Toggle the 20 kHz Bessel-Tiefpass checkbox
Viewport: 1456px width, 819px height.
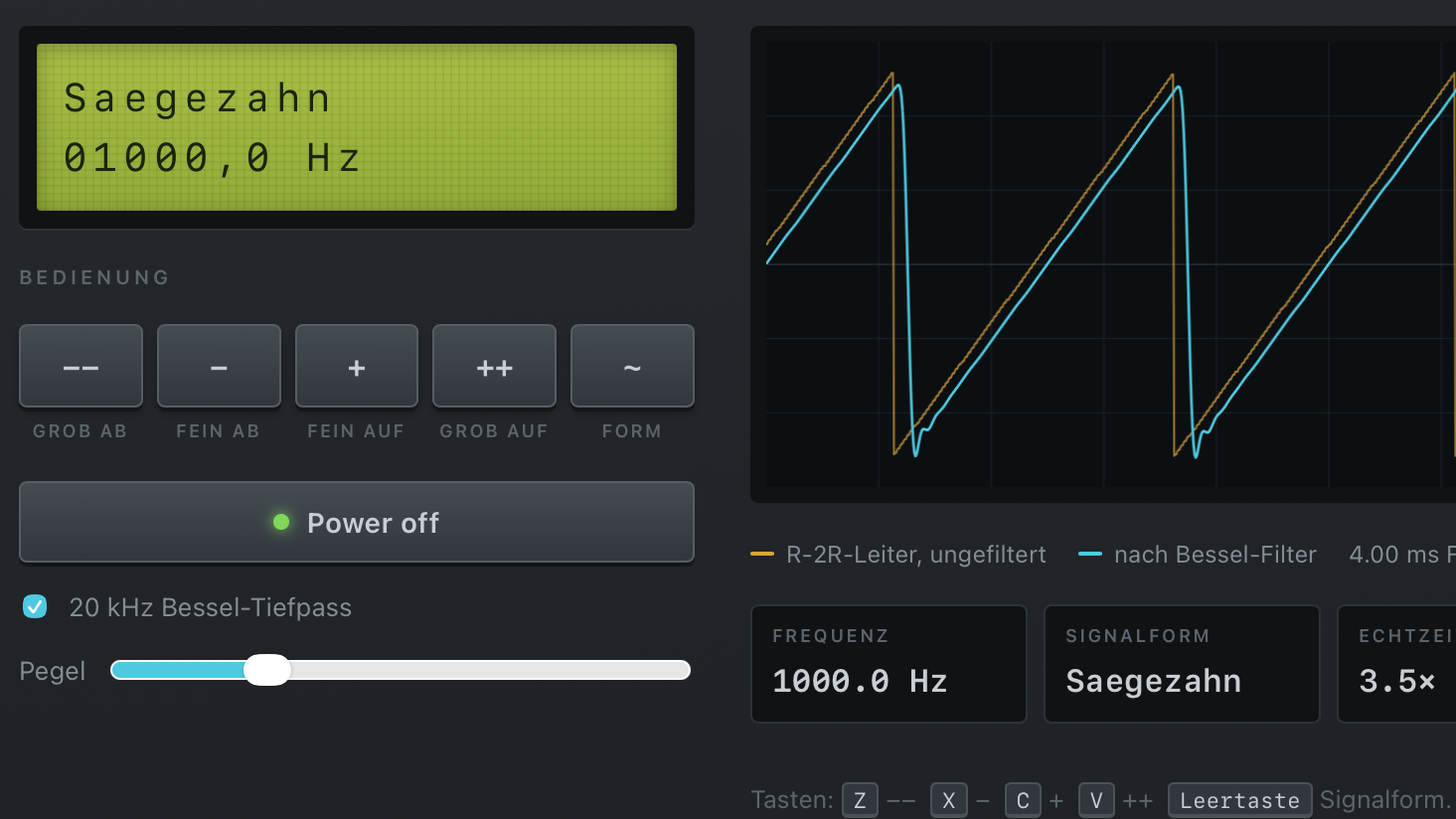35,606
